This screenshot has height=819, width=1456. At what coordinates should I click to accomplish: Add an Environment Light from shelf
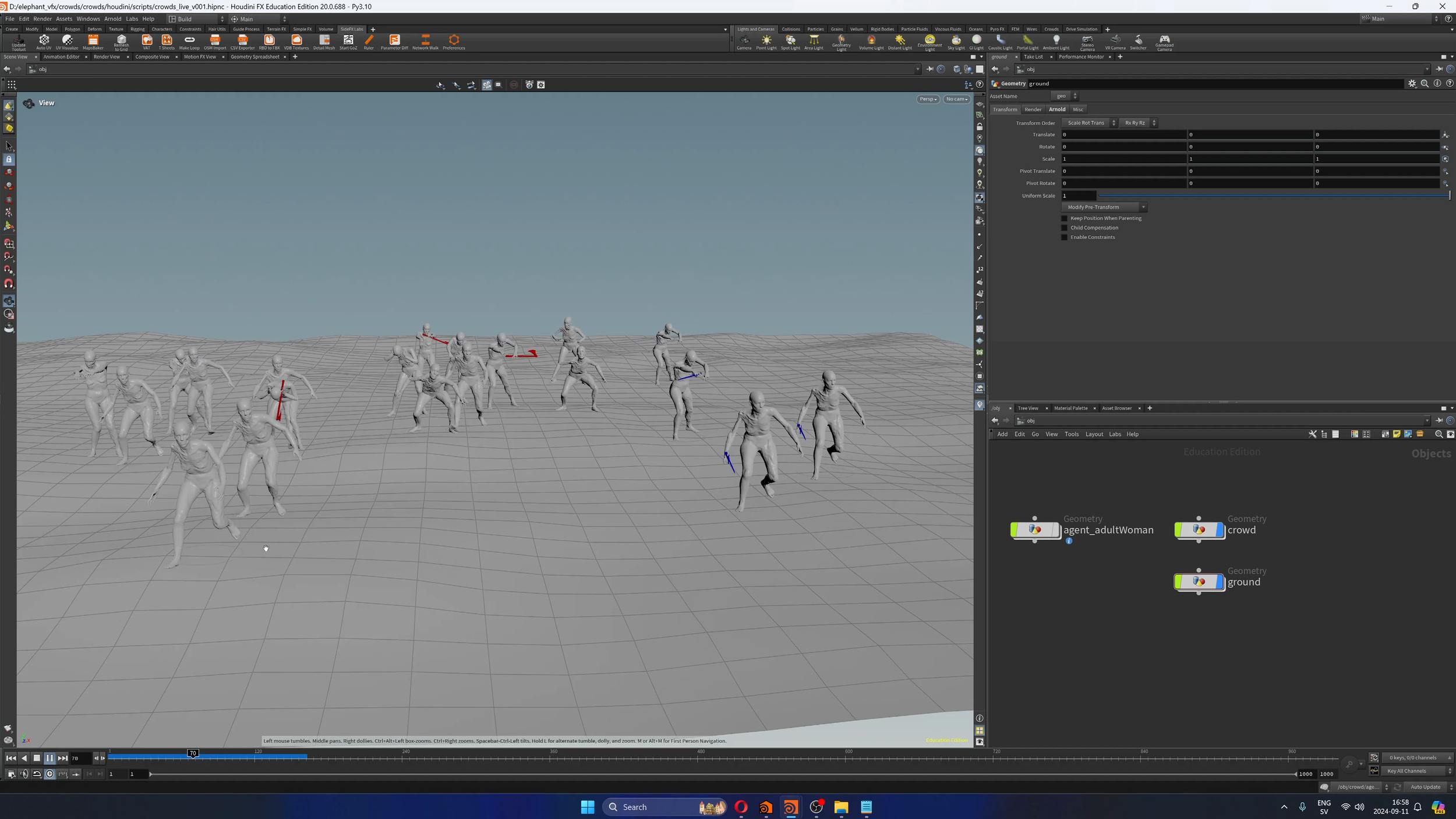click(930, 40)
